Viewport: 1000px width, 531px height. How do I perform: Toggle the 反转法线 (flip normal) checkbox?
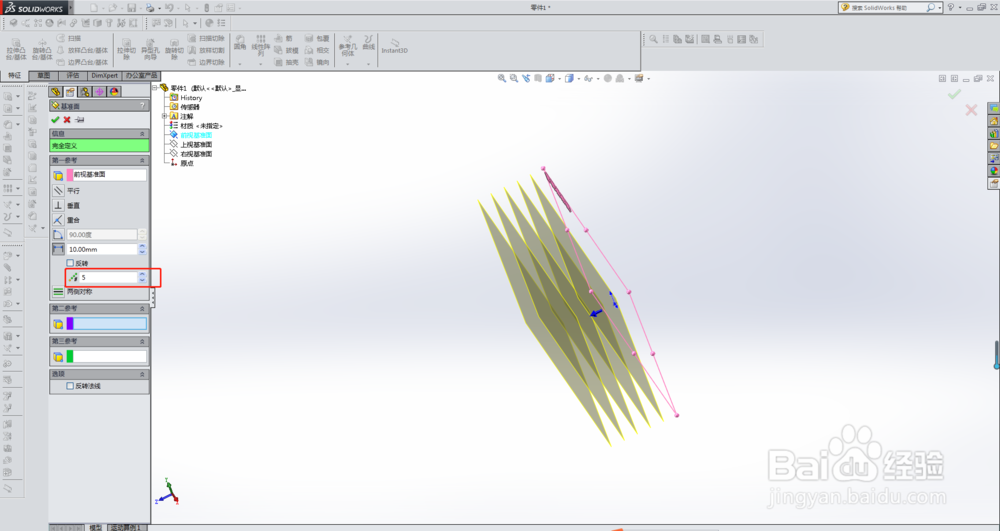click(70, 386)
